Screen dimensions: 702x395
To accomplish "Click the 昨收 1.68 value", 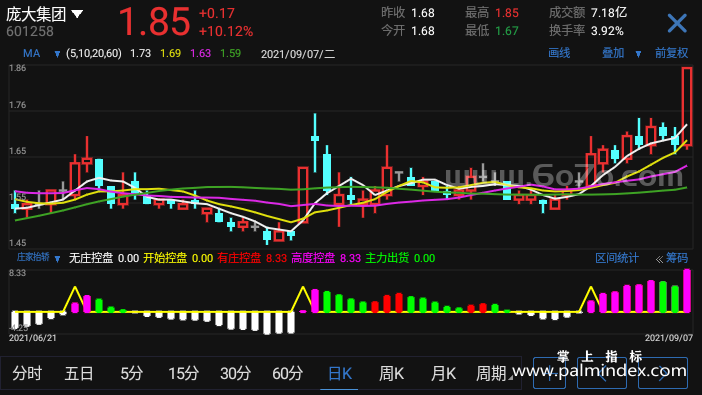I will (x=423, y=13).
